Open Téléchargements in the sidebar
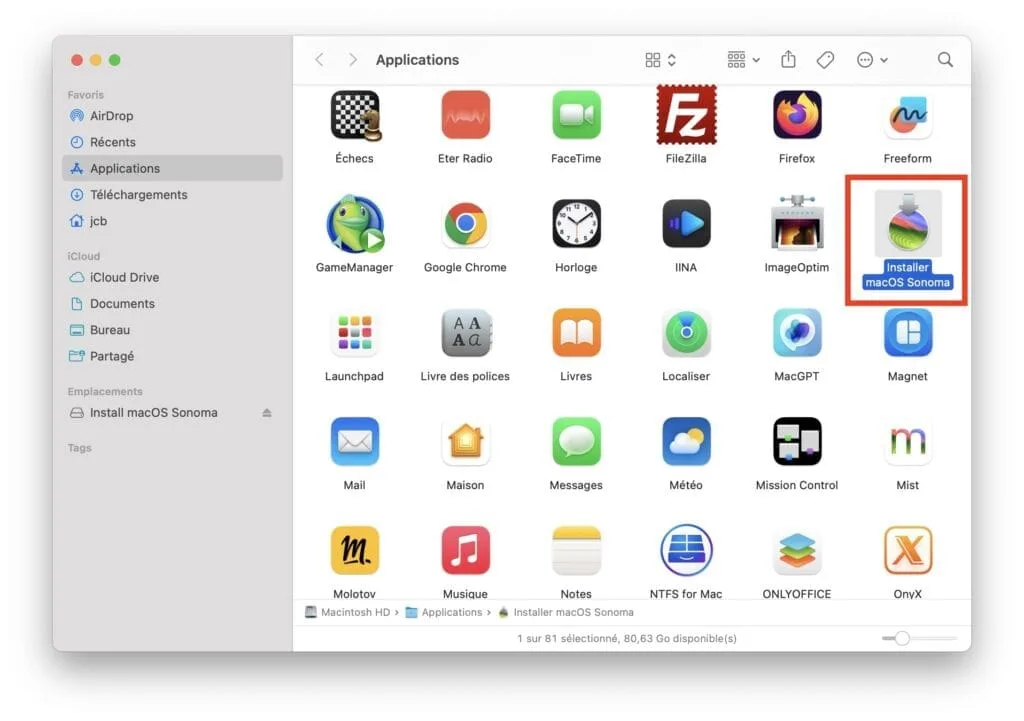 (x=172, y=195)
